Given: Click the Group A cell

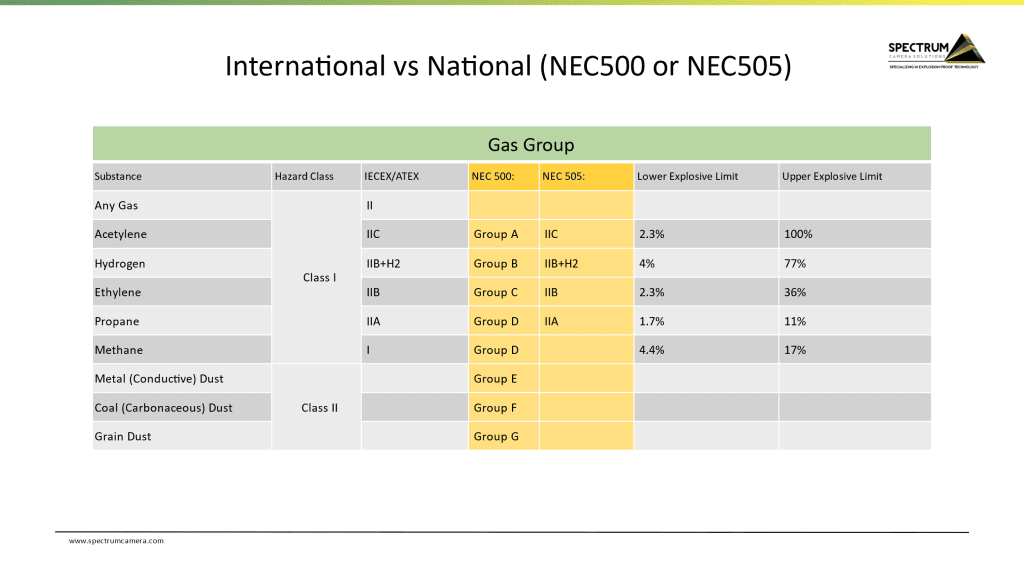Looking at the screenshot, I should (504, 234).
